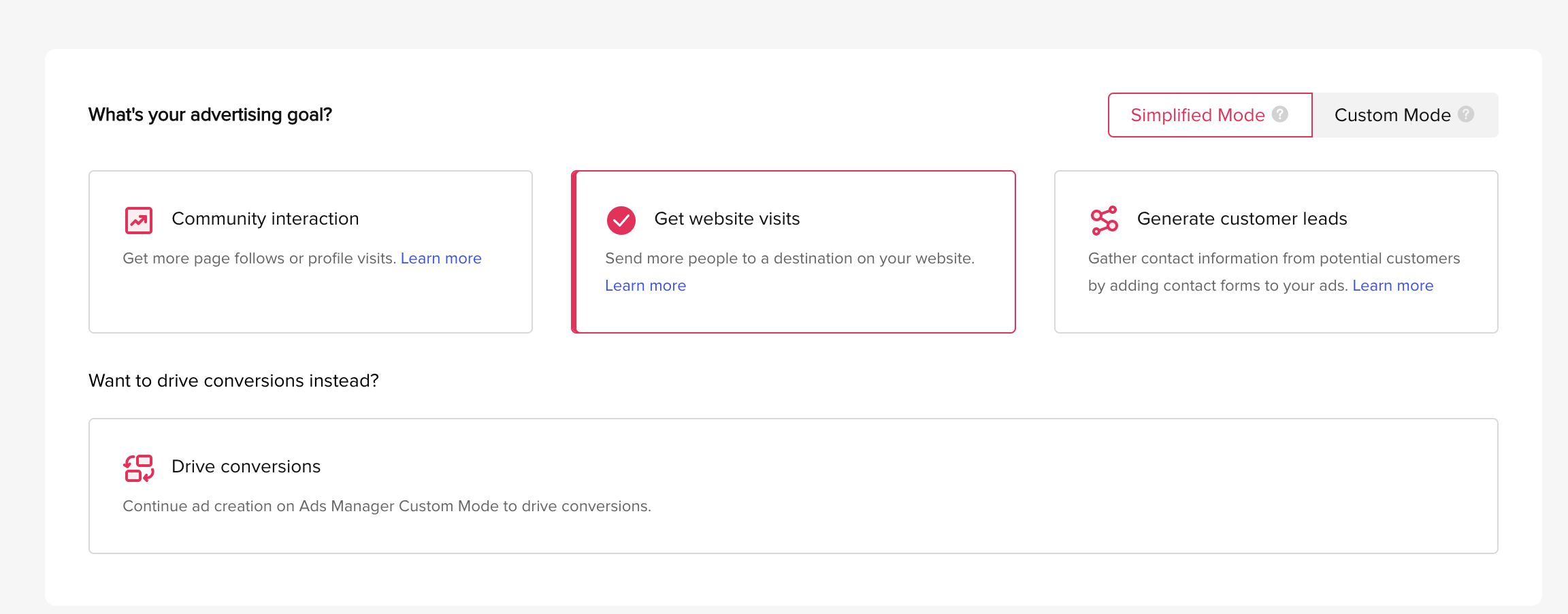Open the Custom Mode help question mark
The image size is (1568, 614).
[x=1466, y=114]
